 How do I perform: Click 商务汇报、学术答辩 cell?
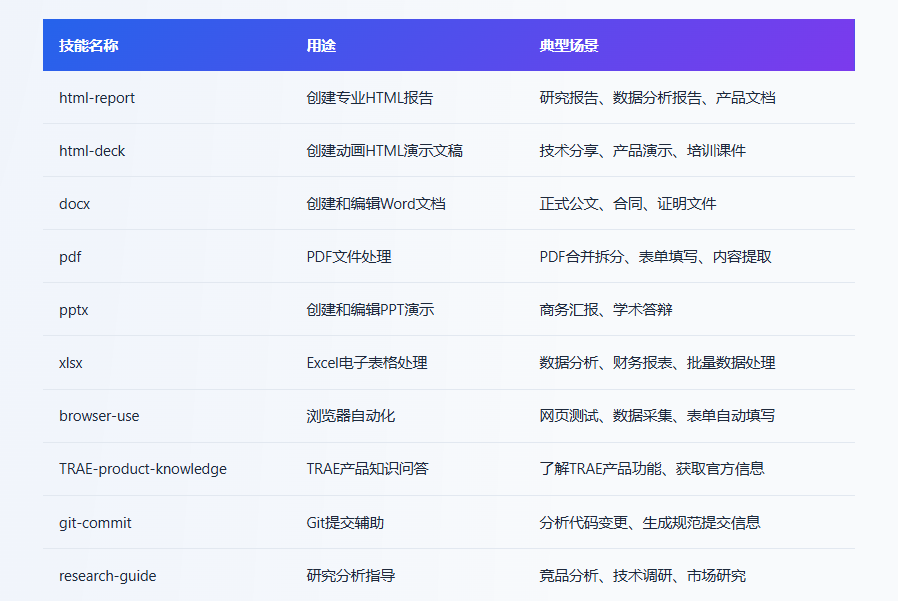tap(606, 310)
